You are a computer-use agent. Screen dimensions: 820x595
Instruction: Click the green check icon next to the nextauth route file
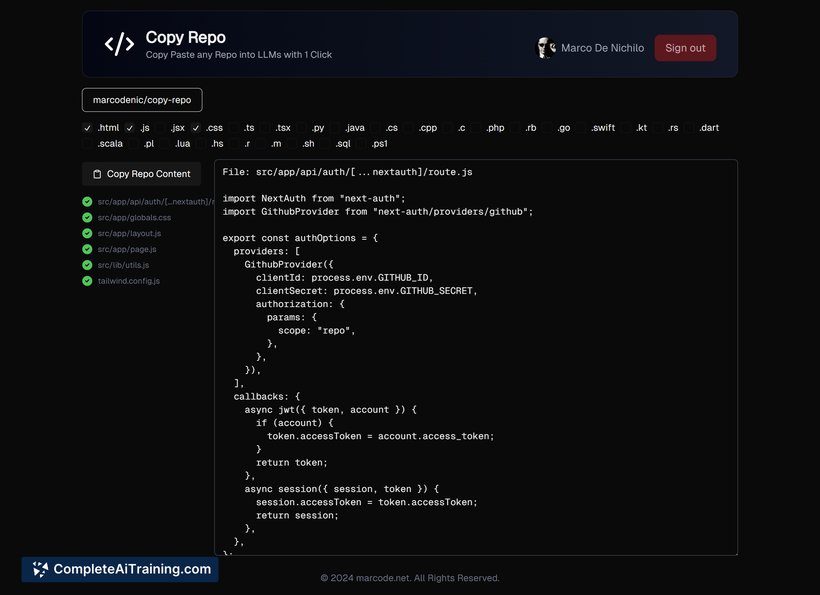point(87,202)
